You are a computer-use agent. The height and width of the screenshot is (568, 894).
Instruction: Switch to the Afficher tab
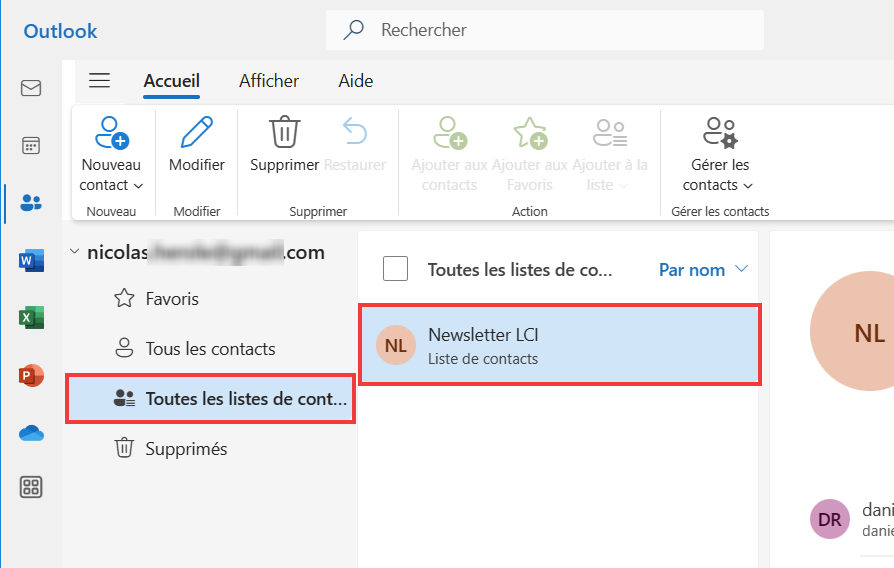(269, 81)
